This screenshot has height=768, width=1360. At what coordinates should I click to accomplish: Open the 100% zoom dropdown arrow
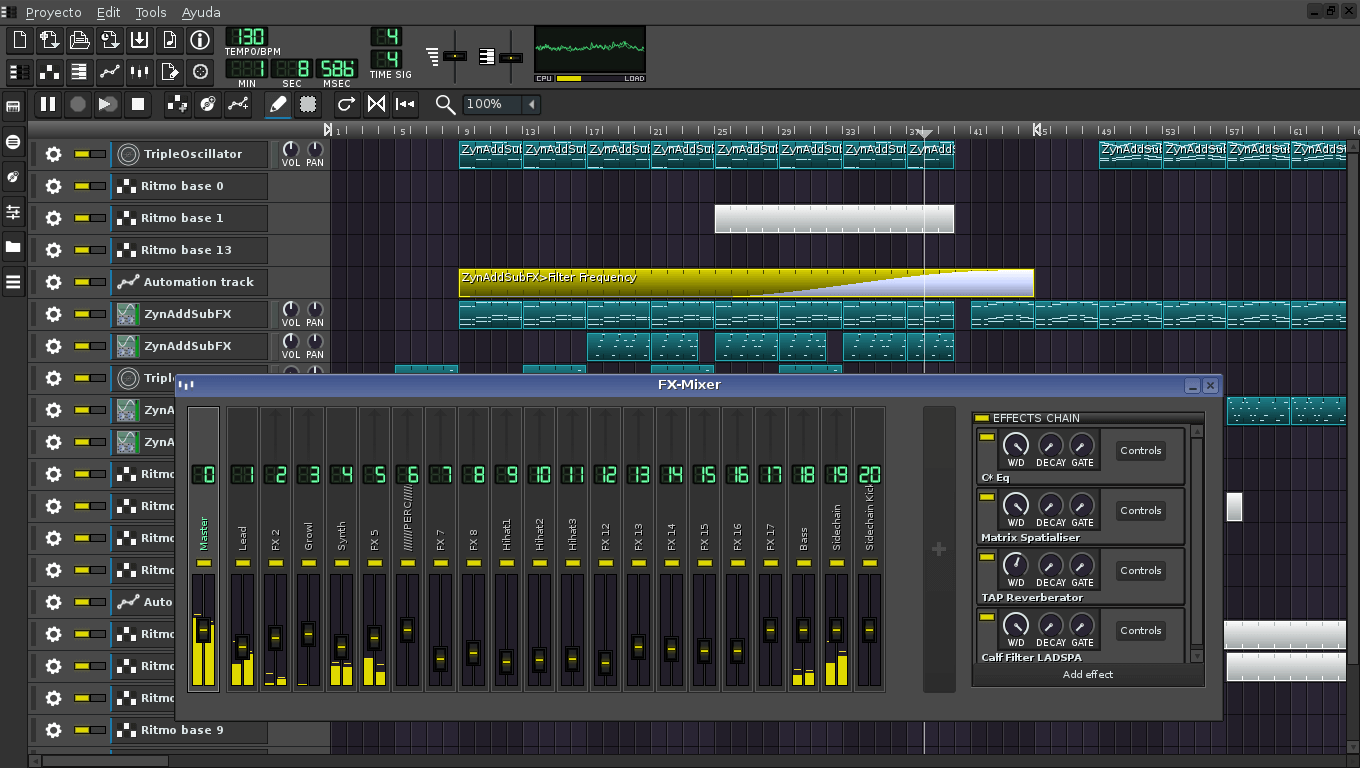[532, 104]
